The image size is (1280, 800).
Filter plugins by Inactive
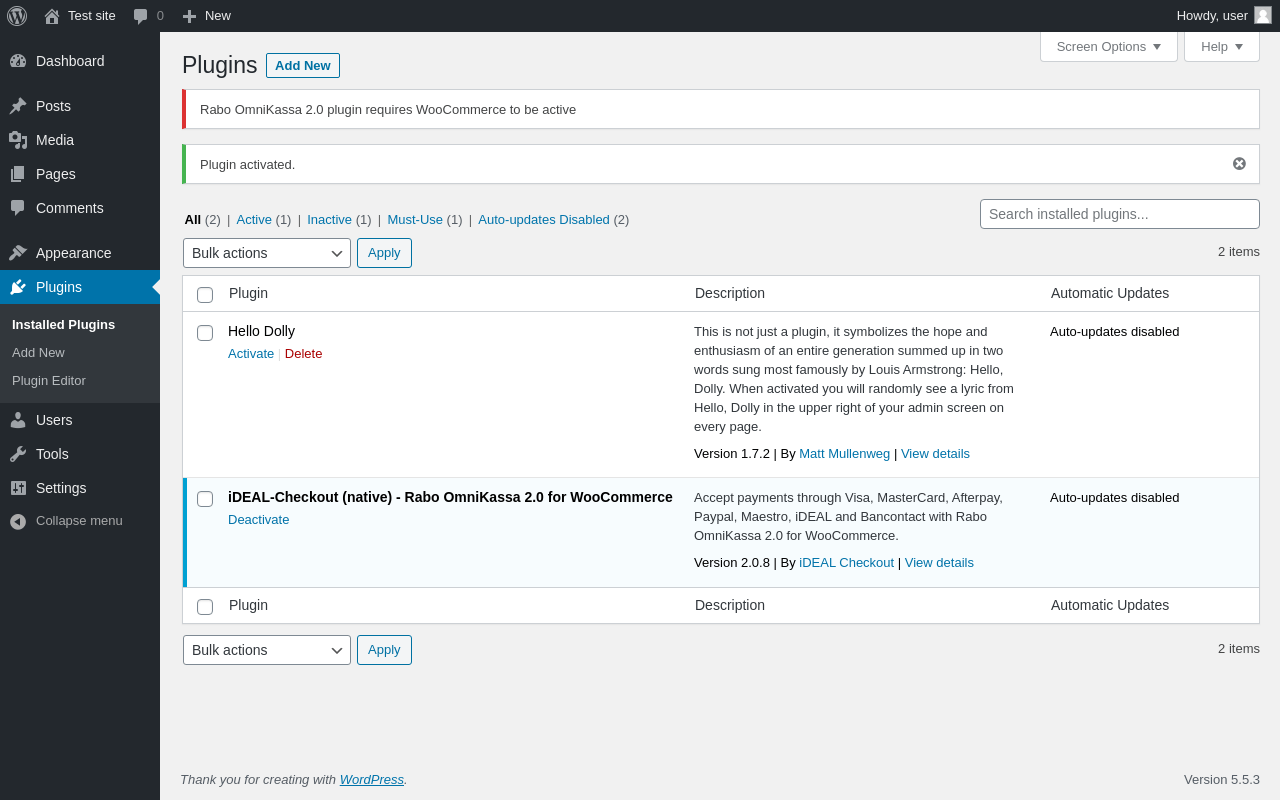coord(330,220)
